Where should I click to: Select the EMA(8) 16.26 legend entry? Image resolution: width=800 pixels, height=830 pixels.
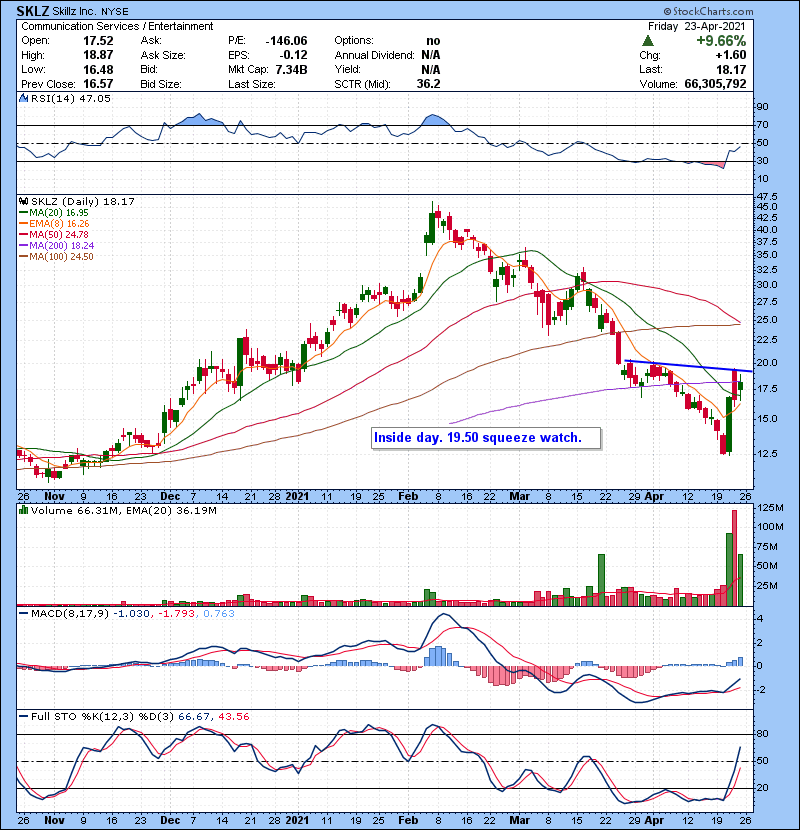click(x=54, y=223)
